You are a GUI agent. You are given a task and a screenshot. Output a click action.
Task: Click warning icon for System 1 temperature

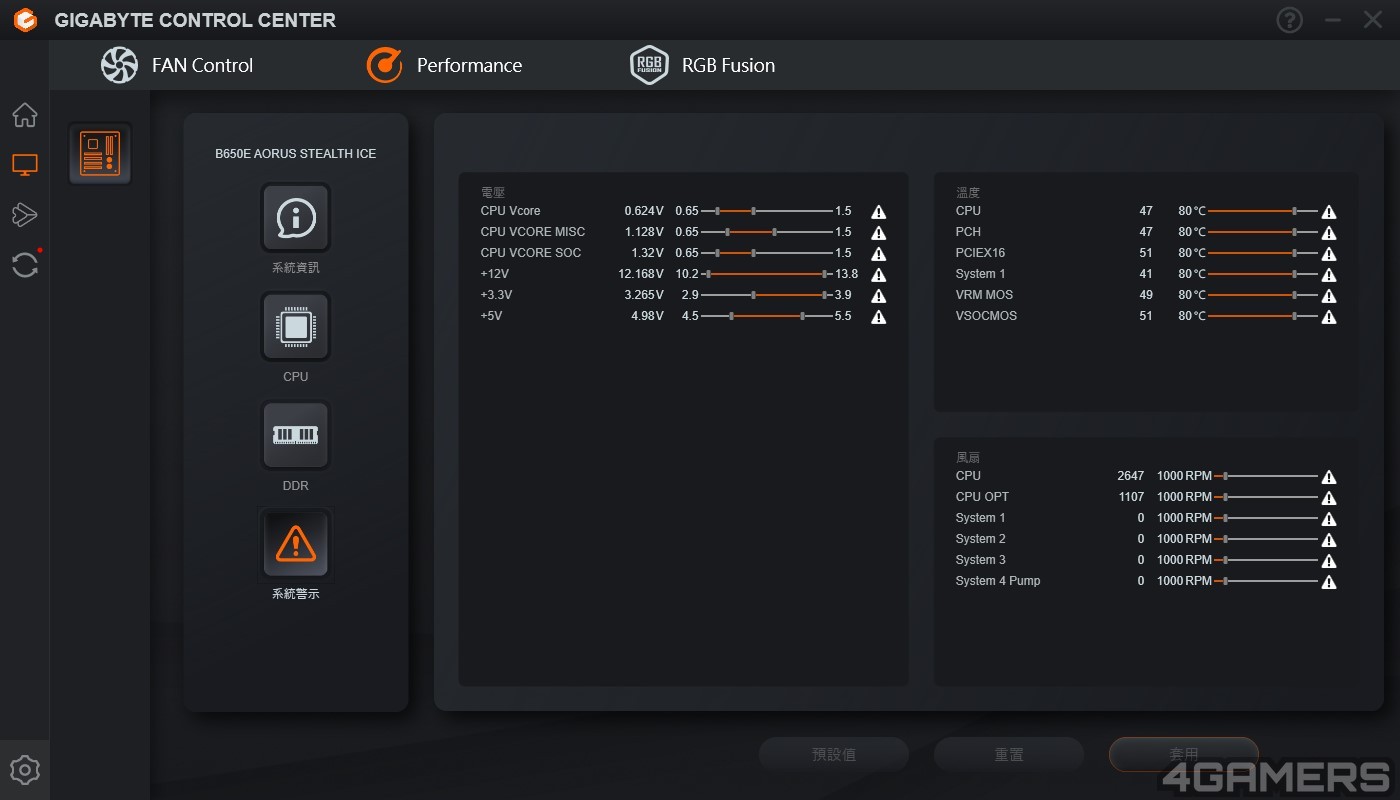click(1329, 275)
